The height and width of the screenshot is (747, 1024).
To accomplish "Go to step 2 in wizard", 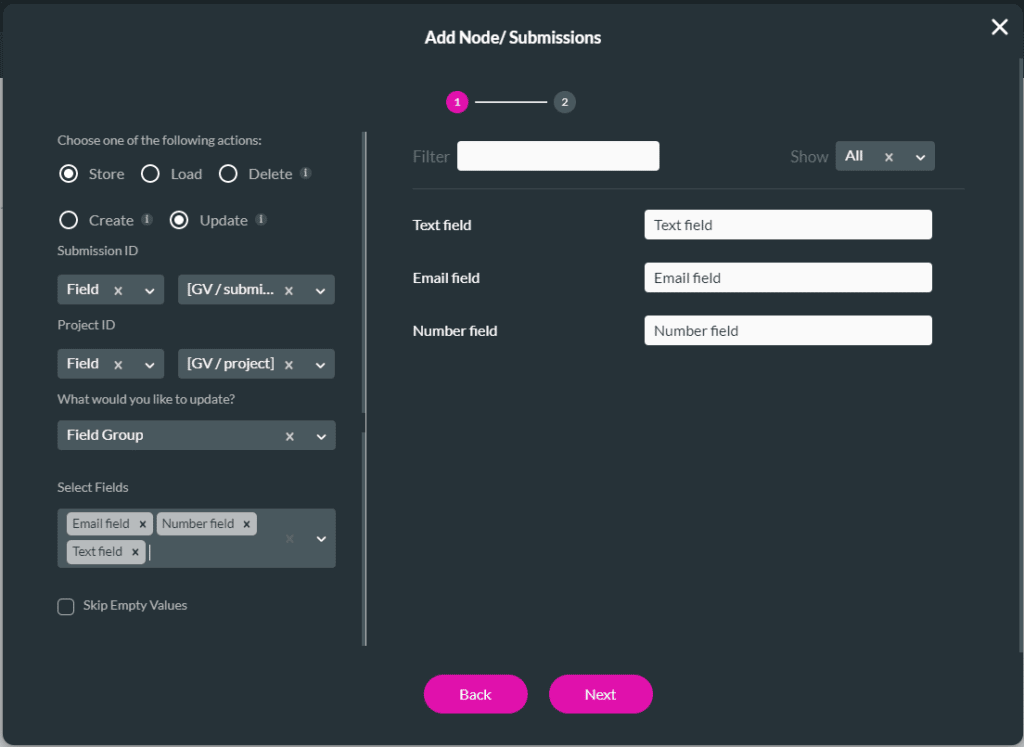I will coord(565,102).
